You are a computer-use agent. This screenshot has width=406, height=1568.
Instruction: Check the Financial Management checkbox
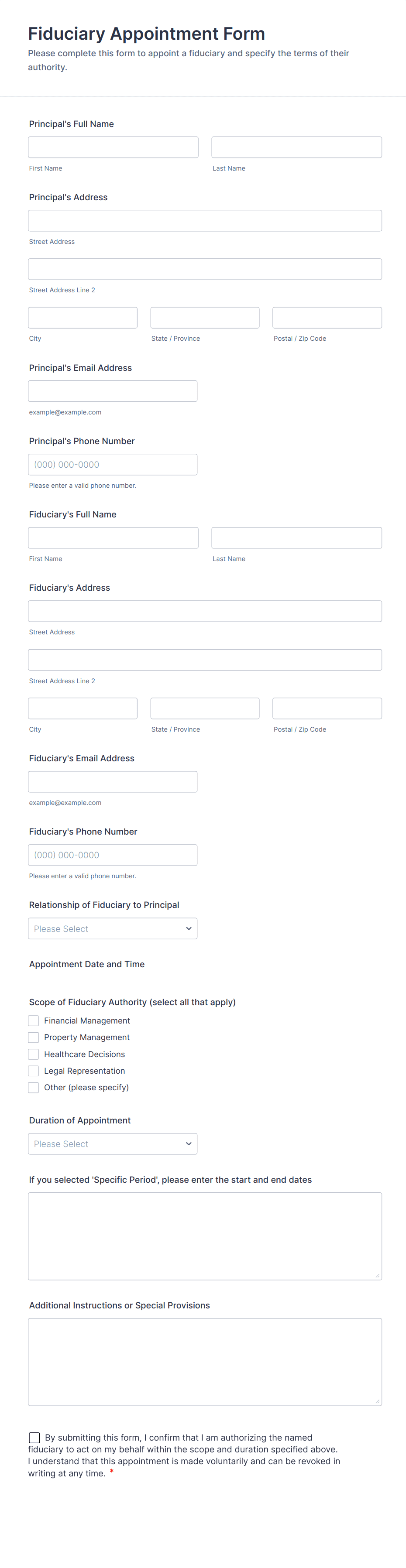[34, 1020]
